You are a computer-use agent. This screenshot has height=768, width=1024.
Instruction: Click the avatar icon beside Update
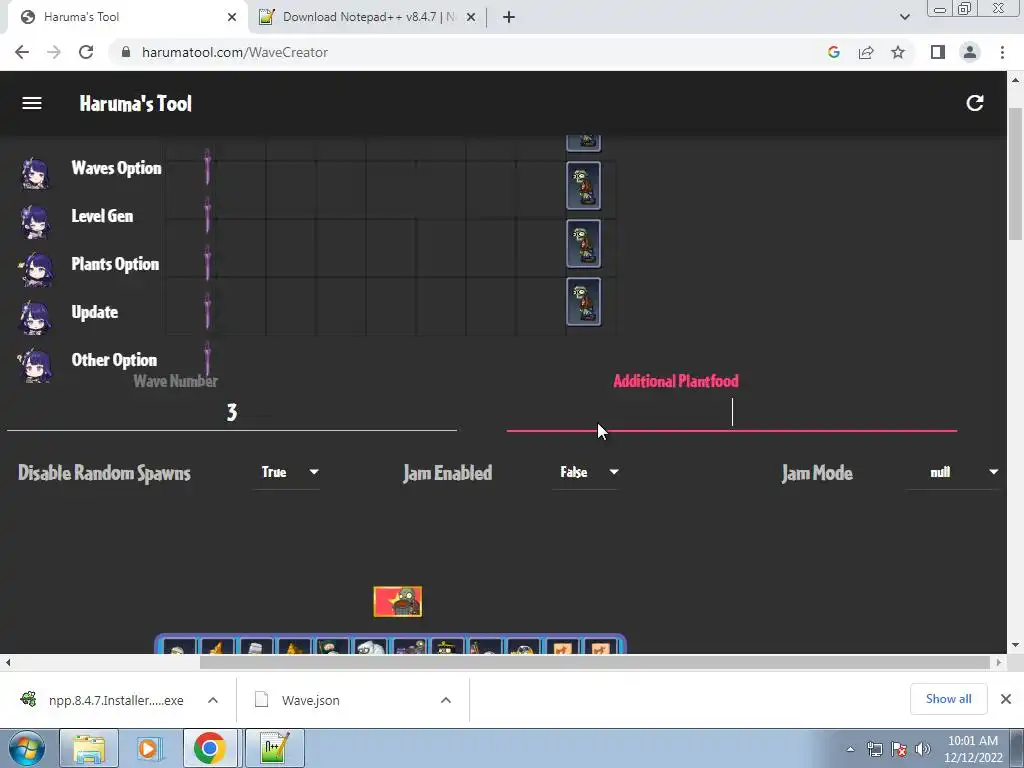tap(35, 317)
